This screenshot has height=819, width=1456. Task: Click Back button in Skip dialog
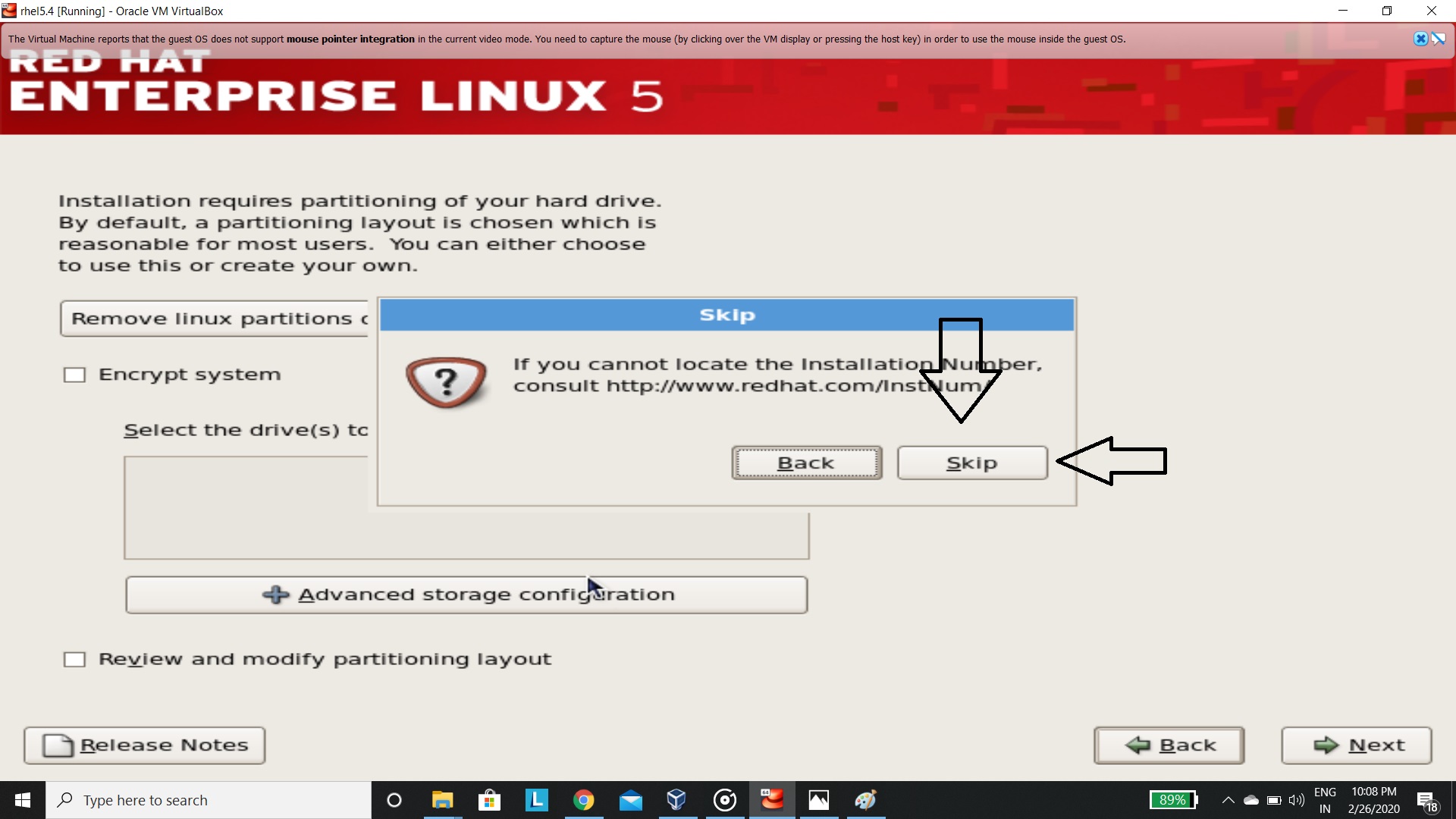click(806, 463)
